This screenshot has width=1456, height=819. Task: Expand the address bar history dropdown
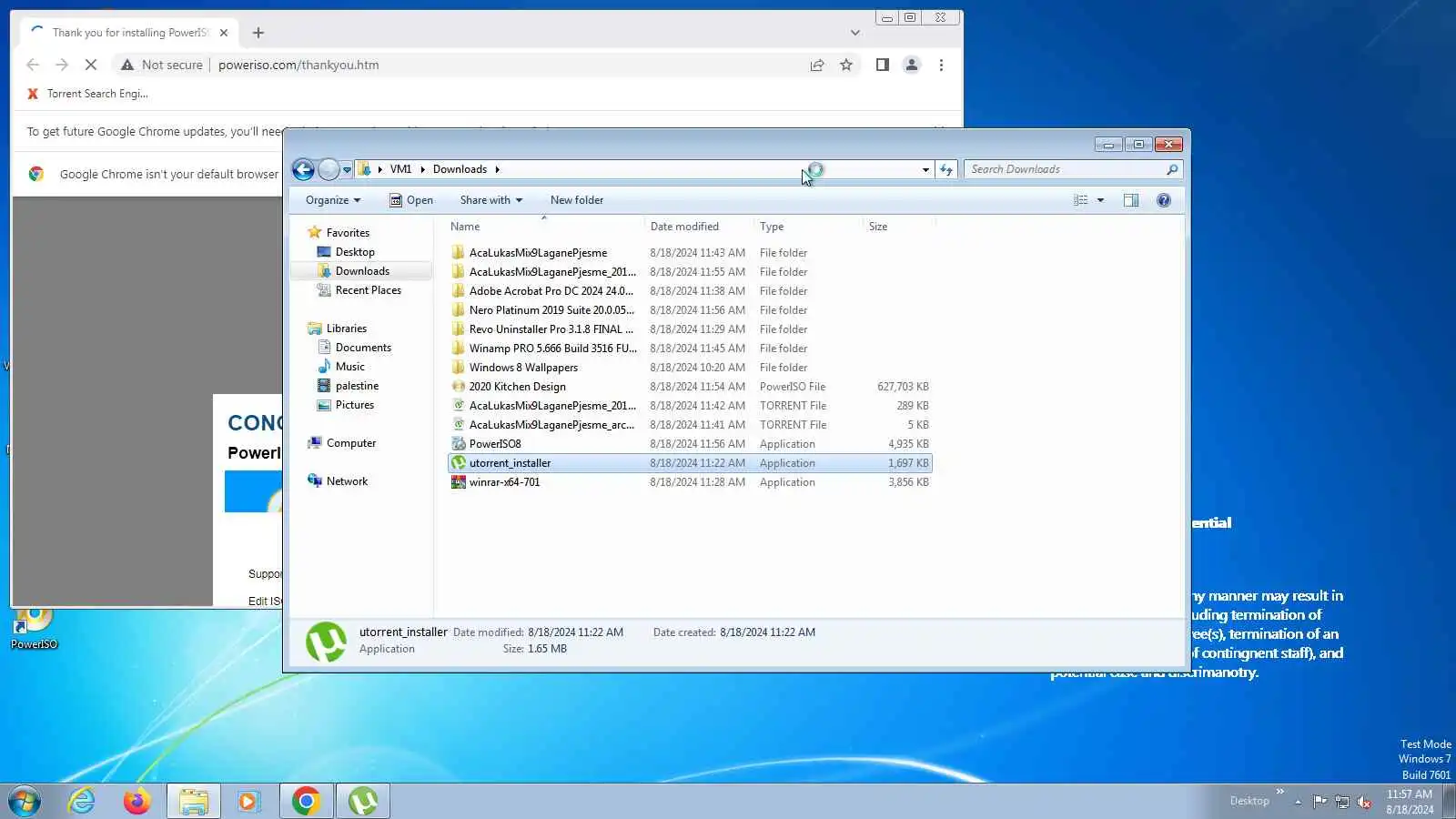pyautogui.click(x=925, y=170)
